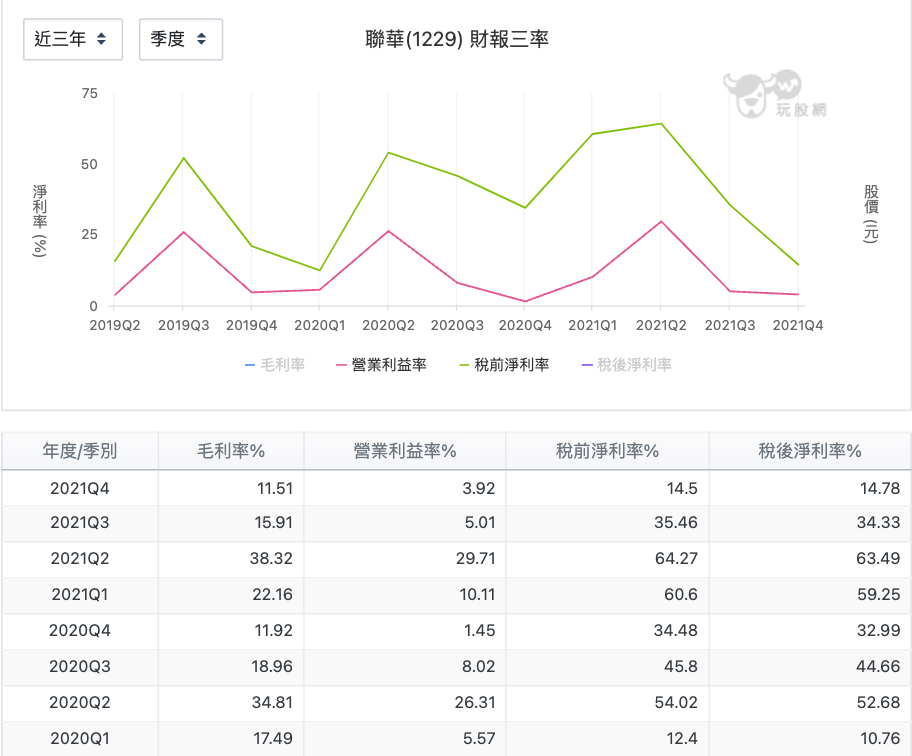Click the 營業利益率% column header
Screen dimensions: 912x756
[x=405, y=451]
